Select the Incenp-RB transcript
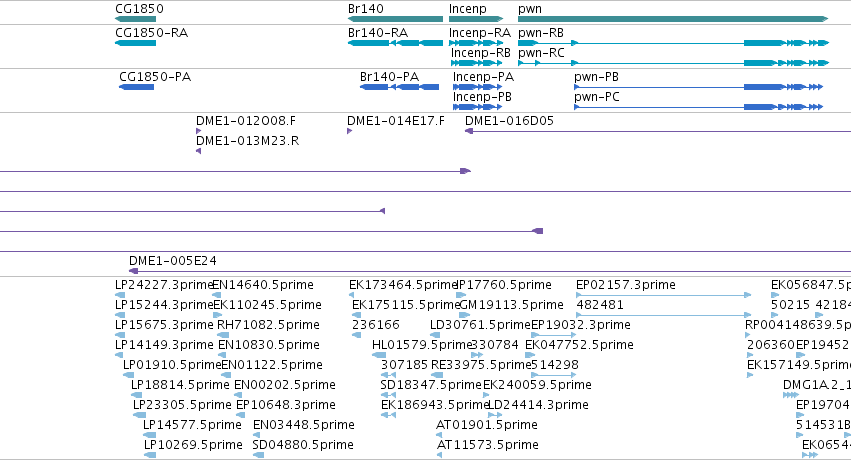Image resolution: width=851 pixels, height=460 pixels. (x=476, y=63)
